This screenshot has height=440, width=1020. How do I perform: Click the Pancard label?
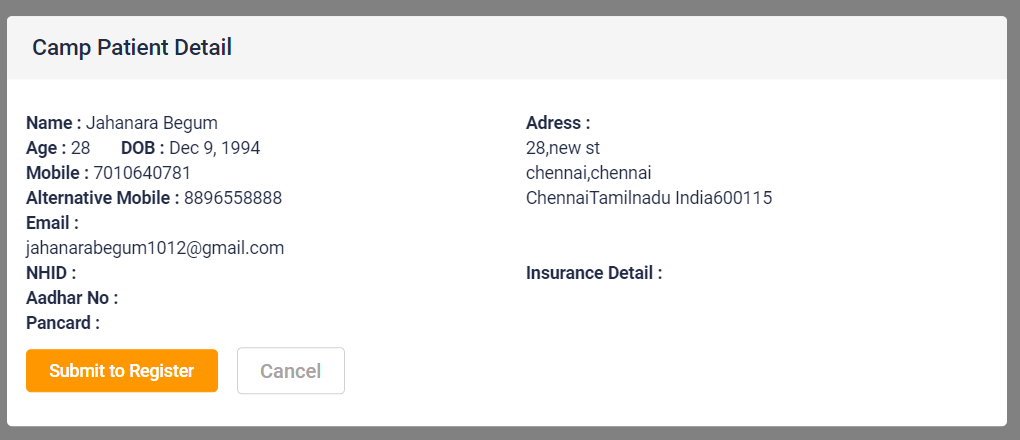[63, 323]
